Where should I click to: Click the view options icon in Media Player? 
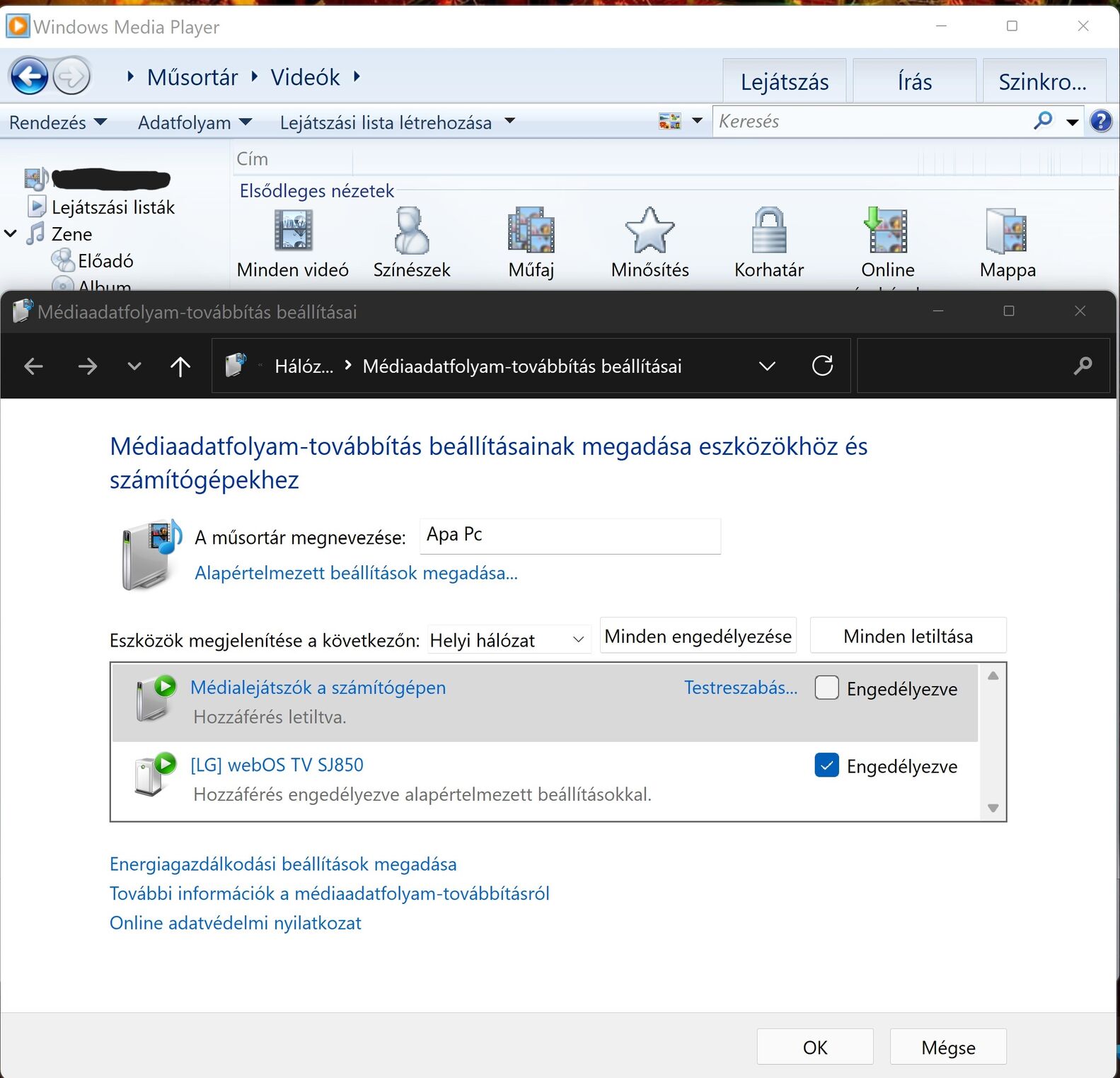pyautogui.click(x=669, y=121)
